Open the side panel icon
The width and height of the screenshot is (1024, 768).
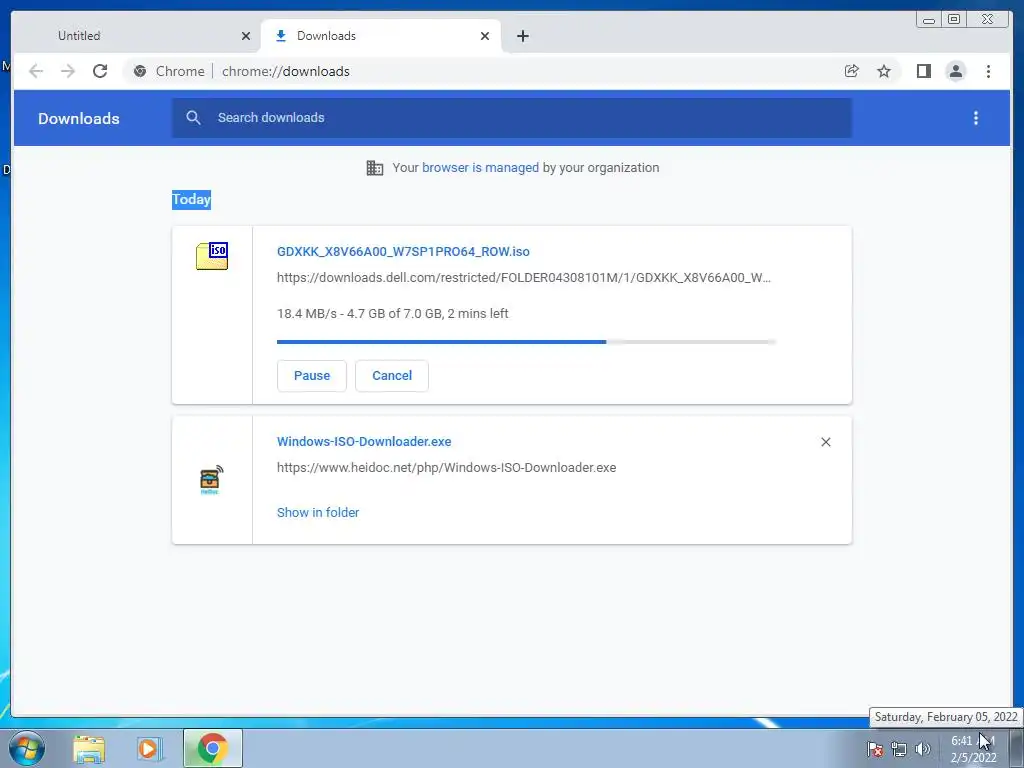[x=923, y=71]
